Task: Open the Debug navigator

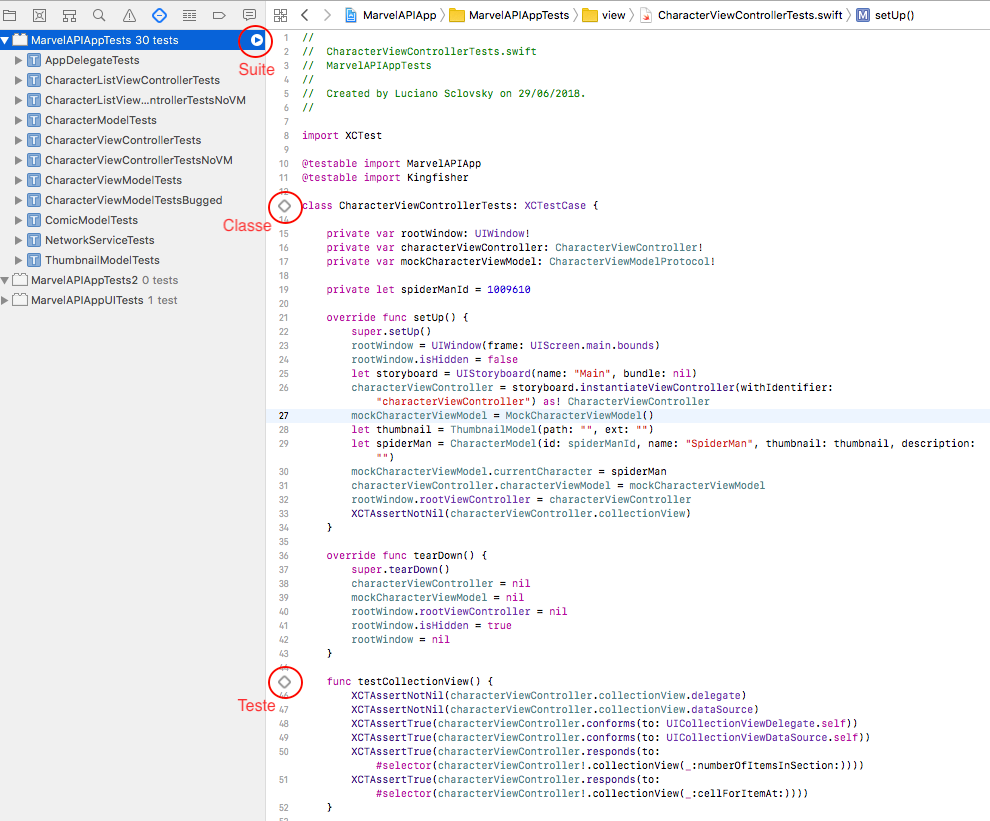Action: coord(189,15)
